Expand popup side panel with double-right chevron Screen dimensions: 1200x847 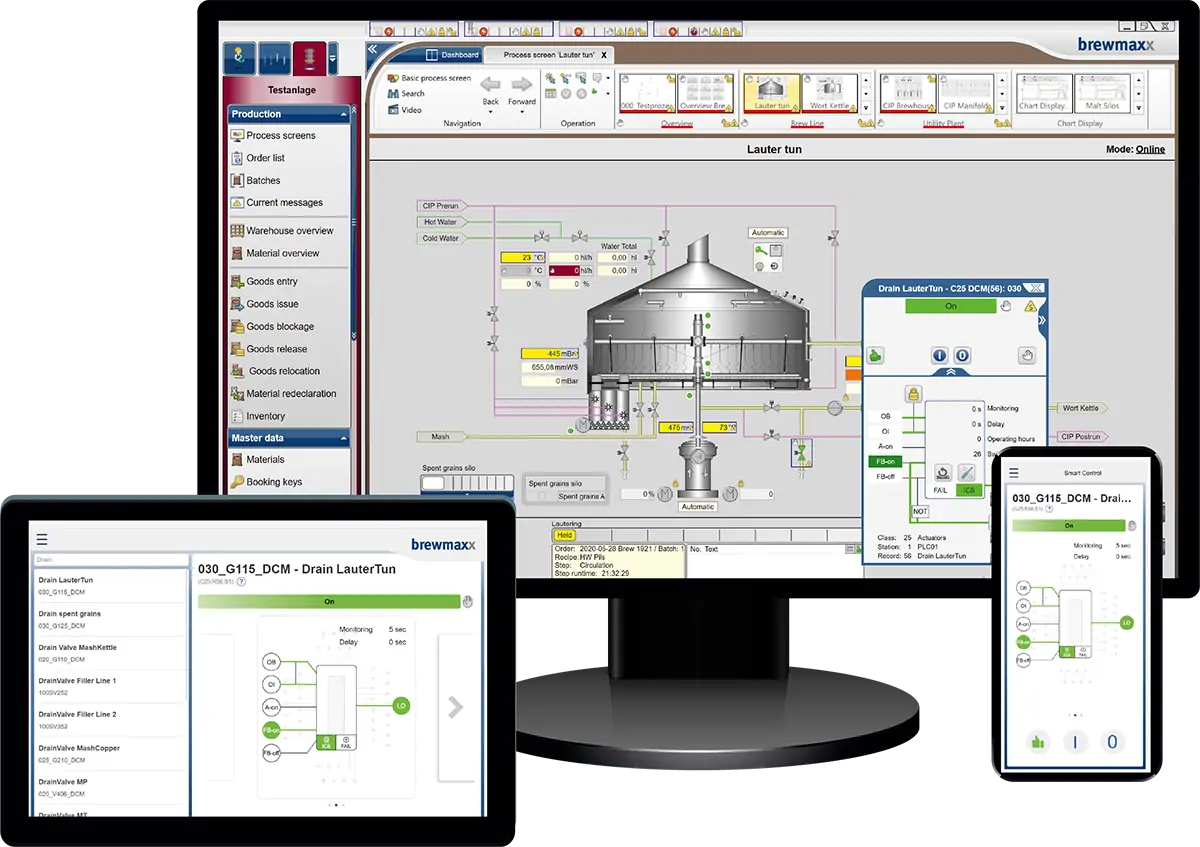1042,321
